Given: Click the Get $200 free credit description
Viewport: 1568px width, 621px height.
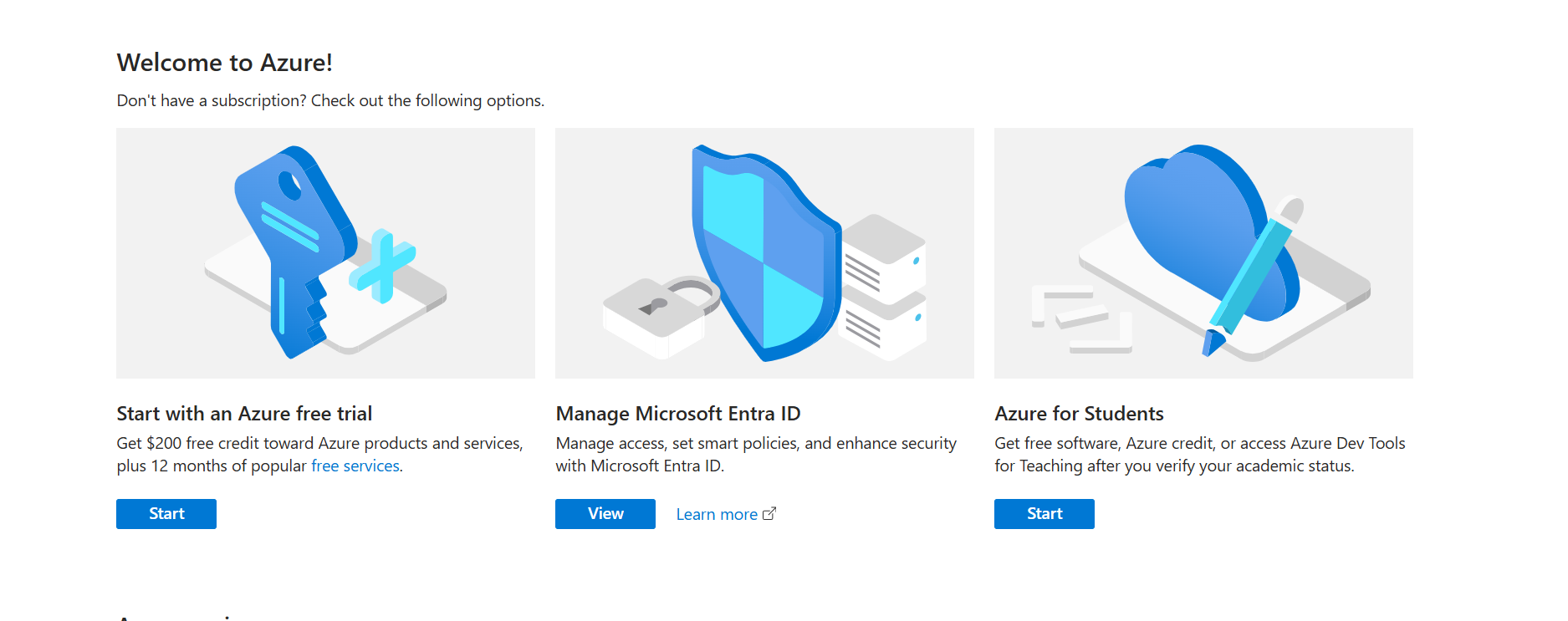Looking at the screenshot, I should coord(320,455).
